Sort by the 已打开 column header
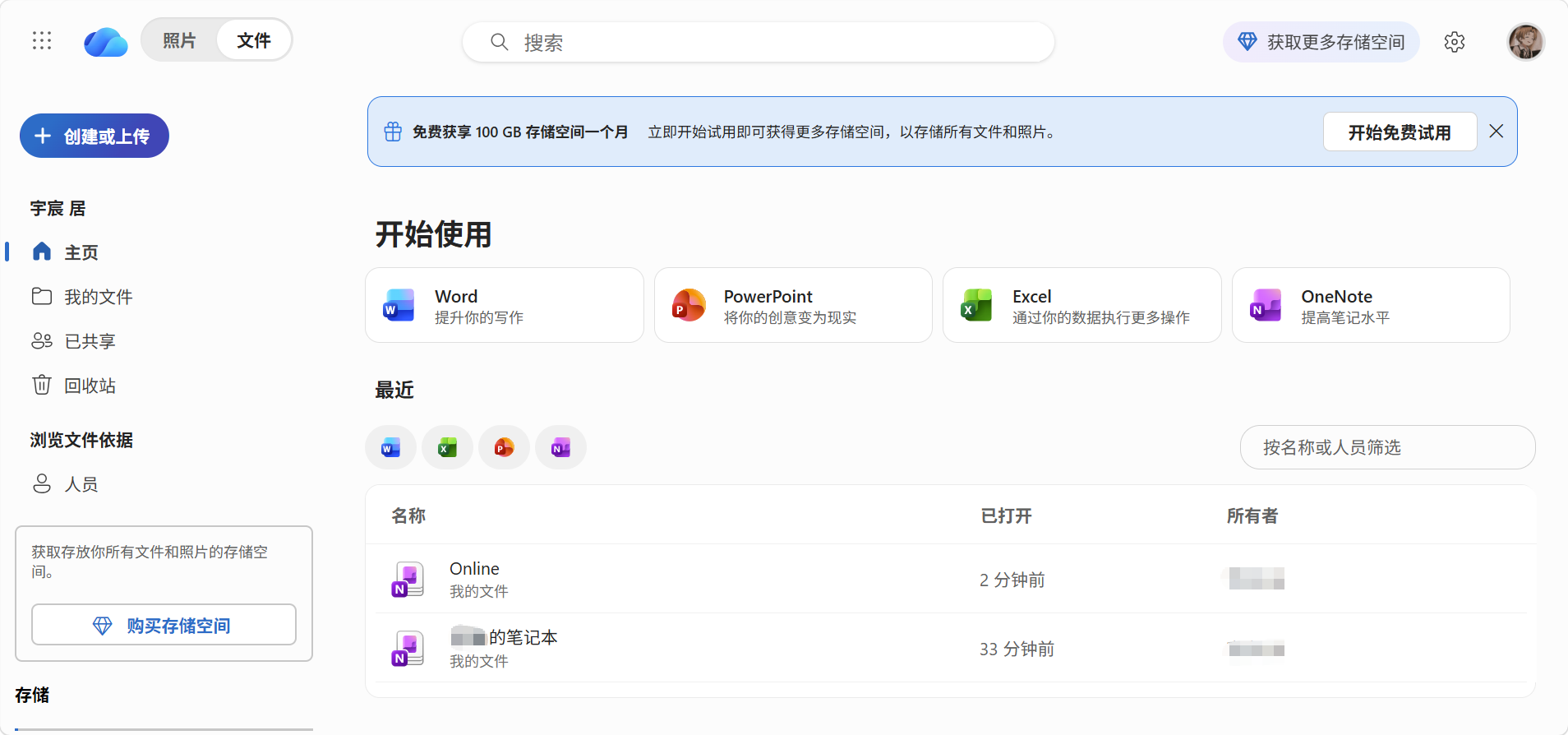Viewport: 1568px width, 735px height. point(1006,515)
